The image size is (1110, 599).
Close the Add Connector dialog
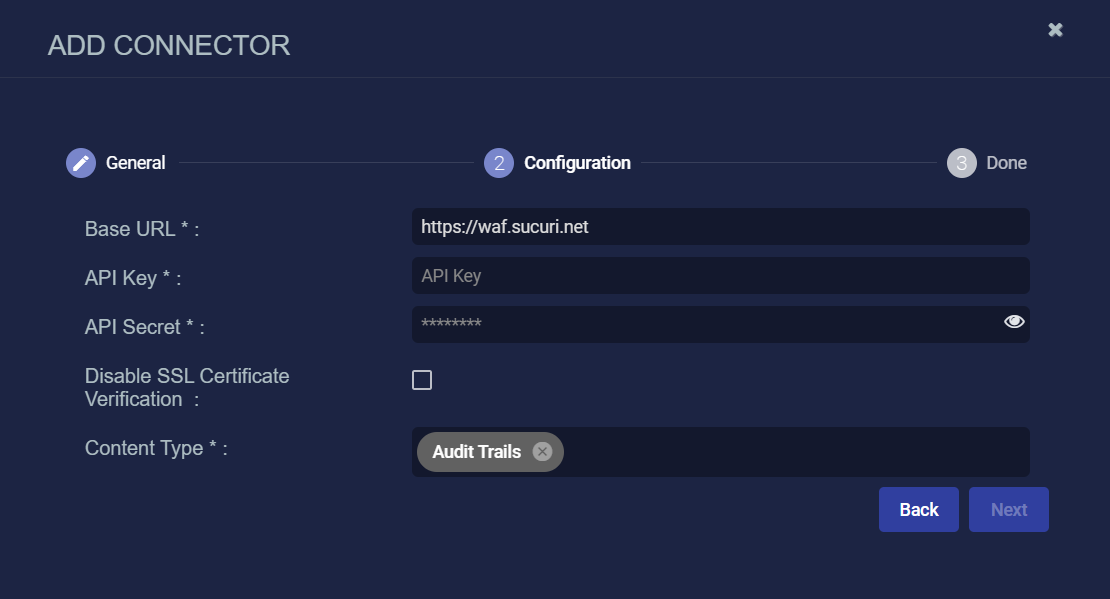tap(1055, 30)
